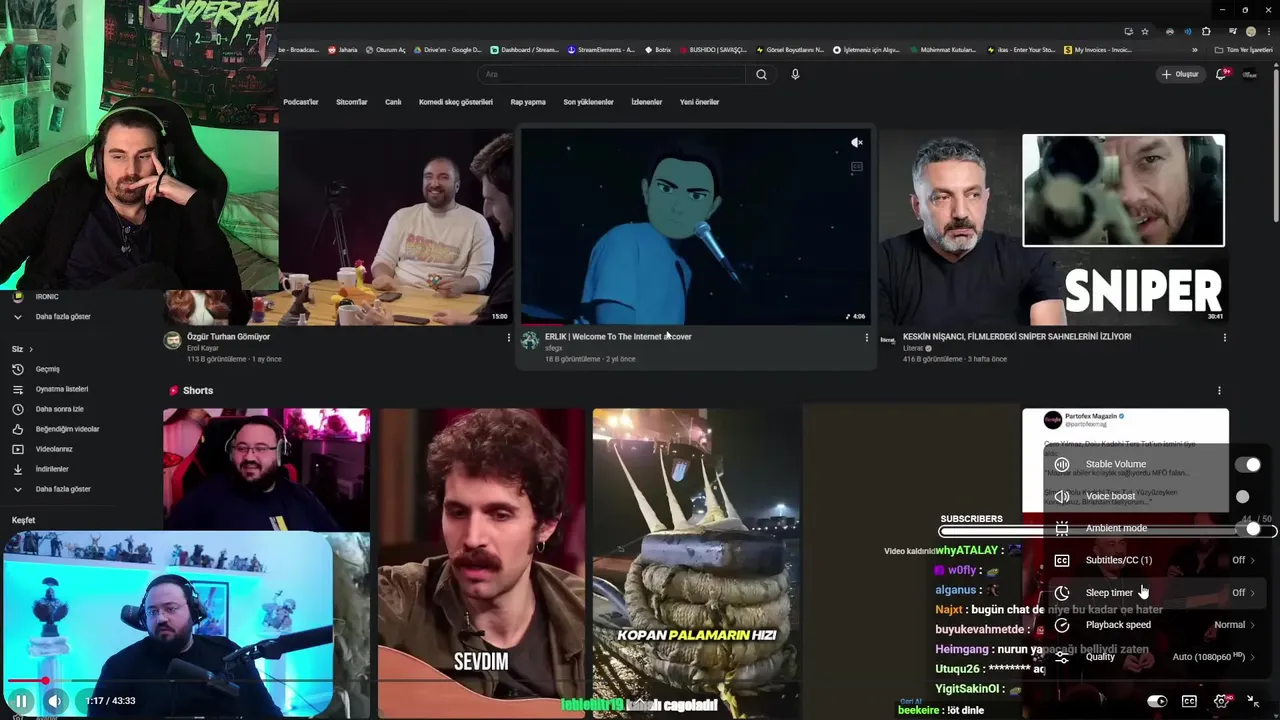This screenshot has width=1280, height=720.
Task: Open Tüm Yer İşaretleri bookmarks folder
Action: (1244, 49)
